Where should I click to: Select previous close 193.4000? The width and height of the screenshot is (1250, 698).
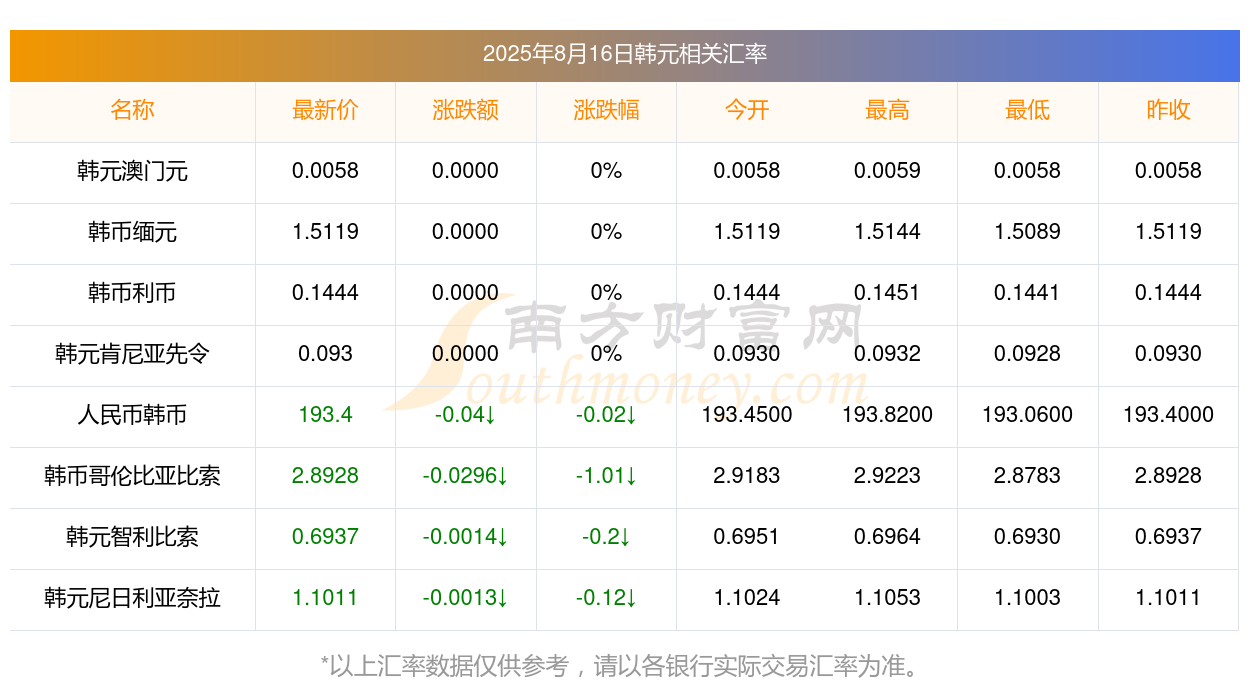pos(1168,415)
